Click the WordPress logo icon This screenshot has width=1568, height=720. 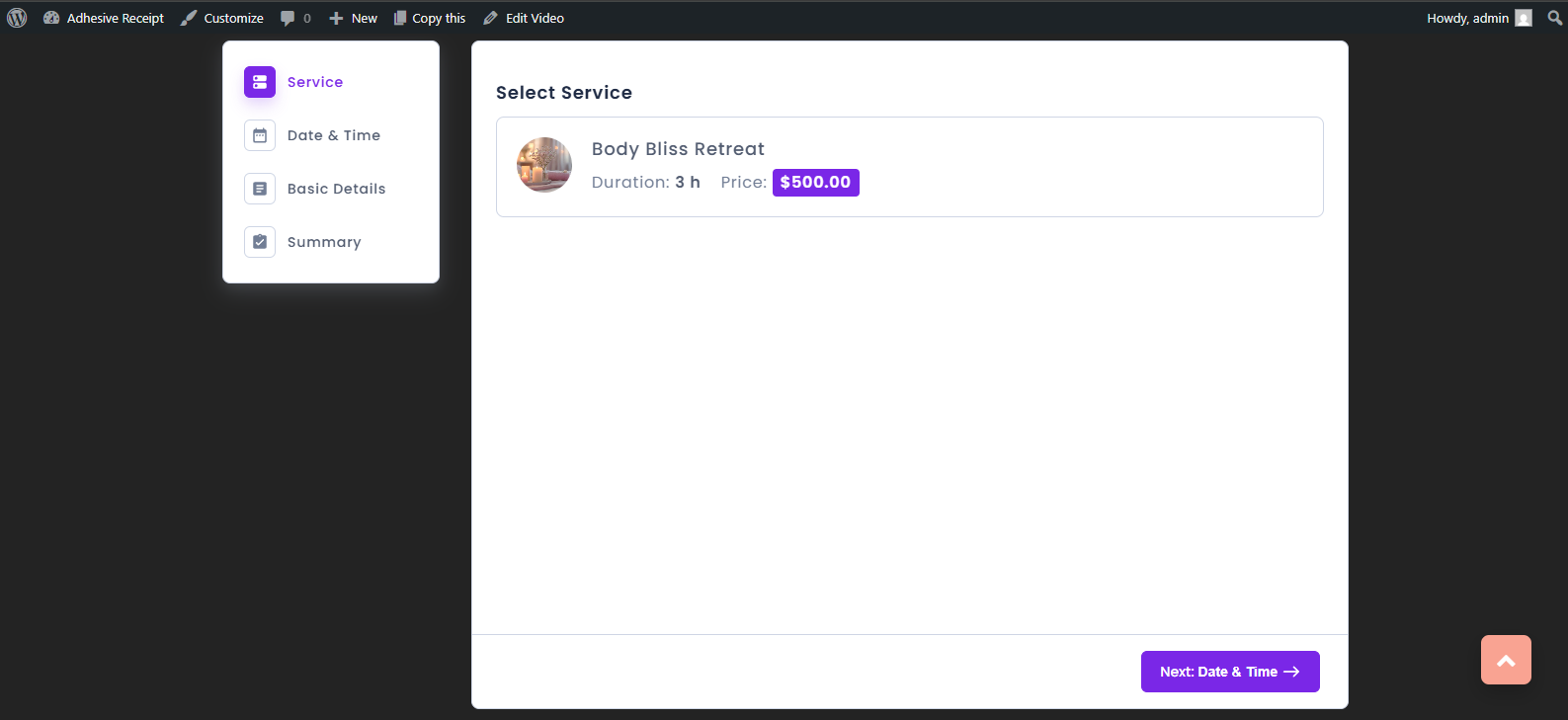(x=17, y=18)
